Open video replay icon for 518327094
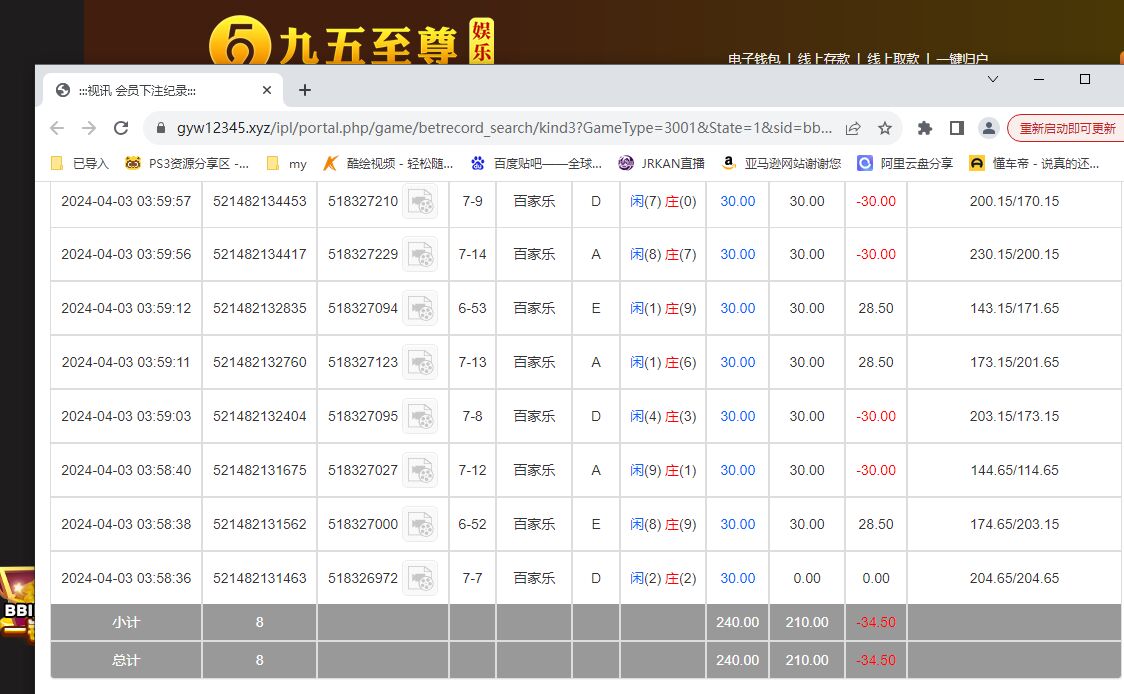Viewport: 1124px width, 694px height. coord(420,308)
